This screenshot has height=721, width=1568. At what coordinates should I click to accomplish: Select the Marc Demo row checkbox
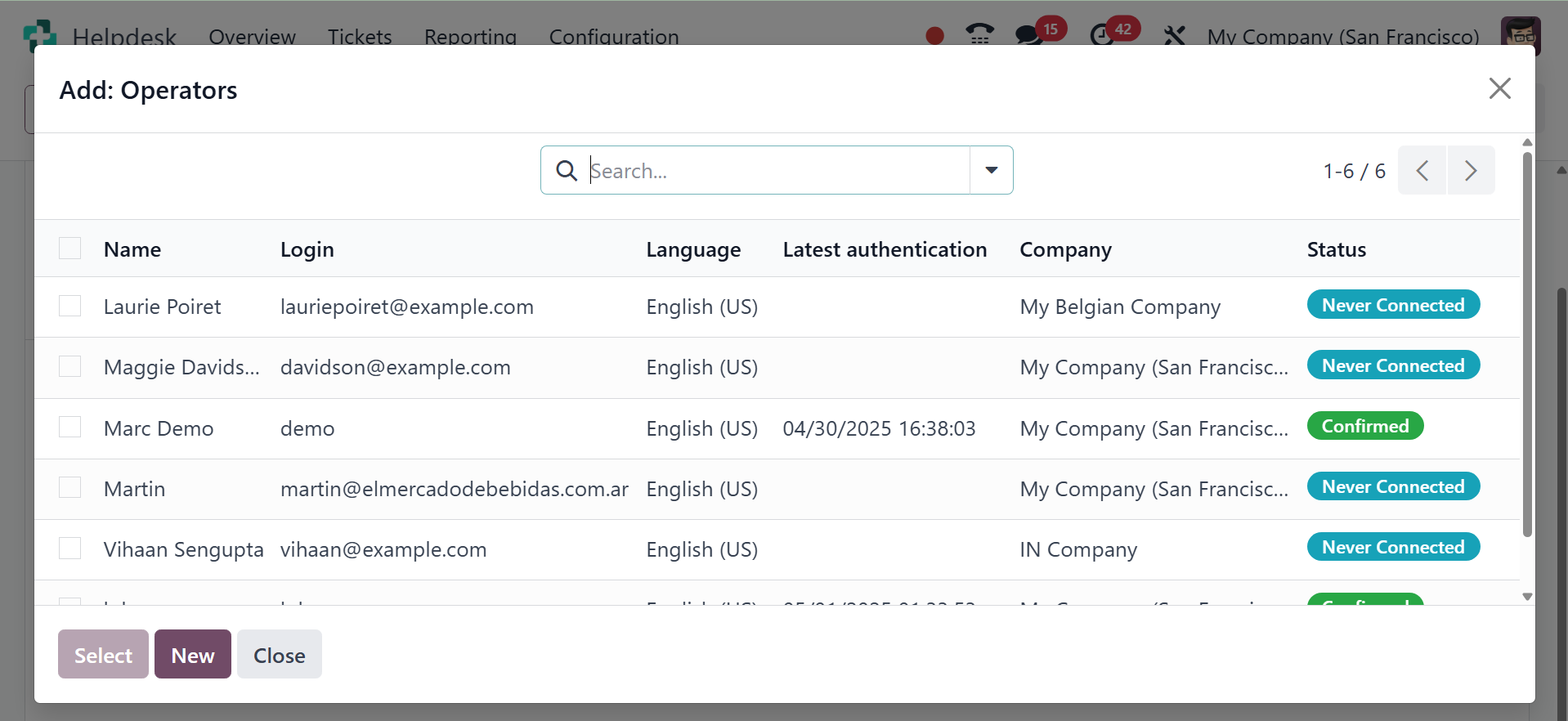click(x=70, y=428)
